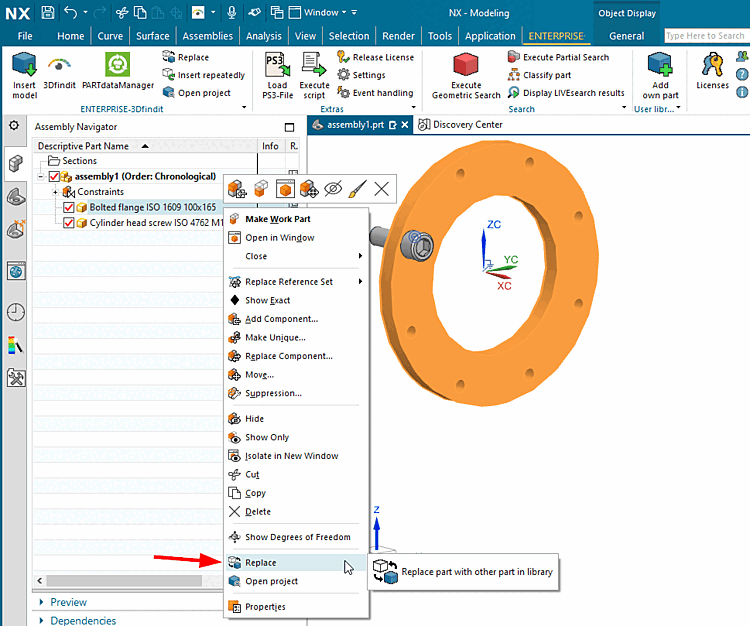Image resolution: width=750 pixels, height=626 pixels.
Task: Click Display LIVEsearch results
Action: [x=566, y=92]
